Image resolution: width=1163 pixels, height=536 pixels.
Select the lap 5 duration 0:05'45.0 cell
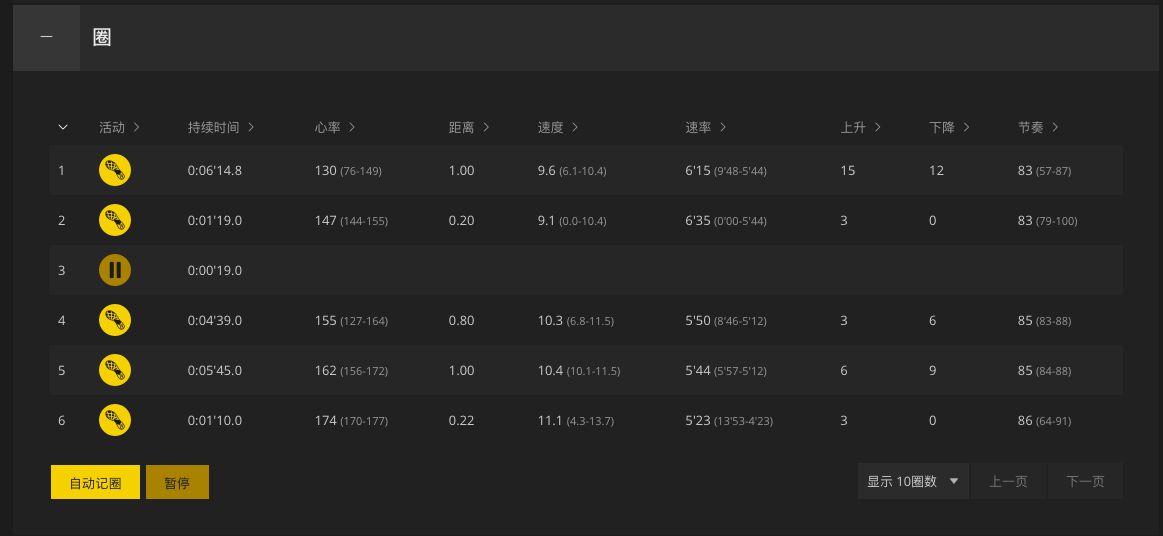click(214, 371)
